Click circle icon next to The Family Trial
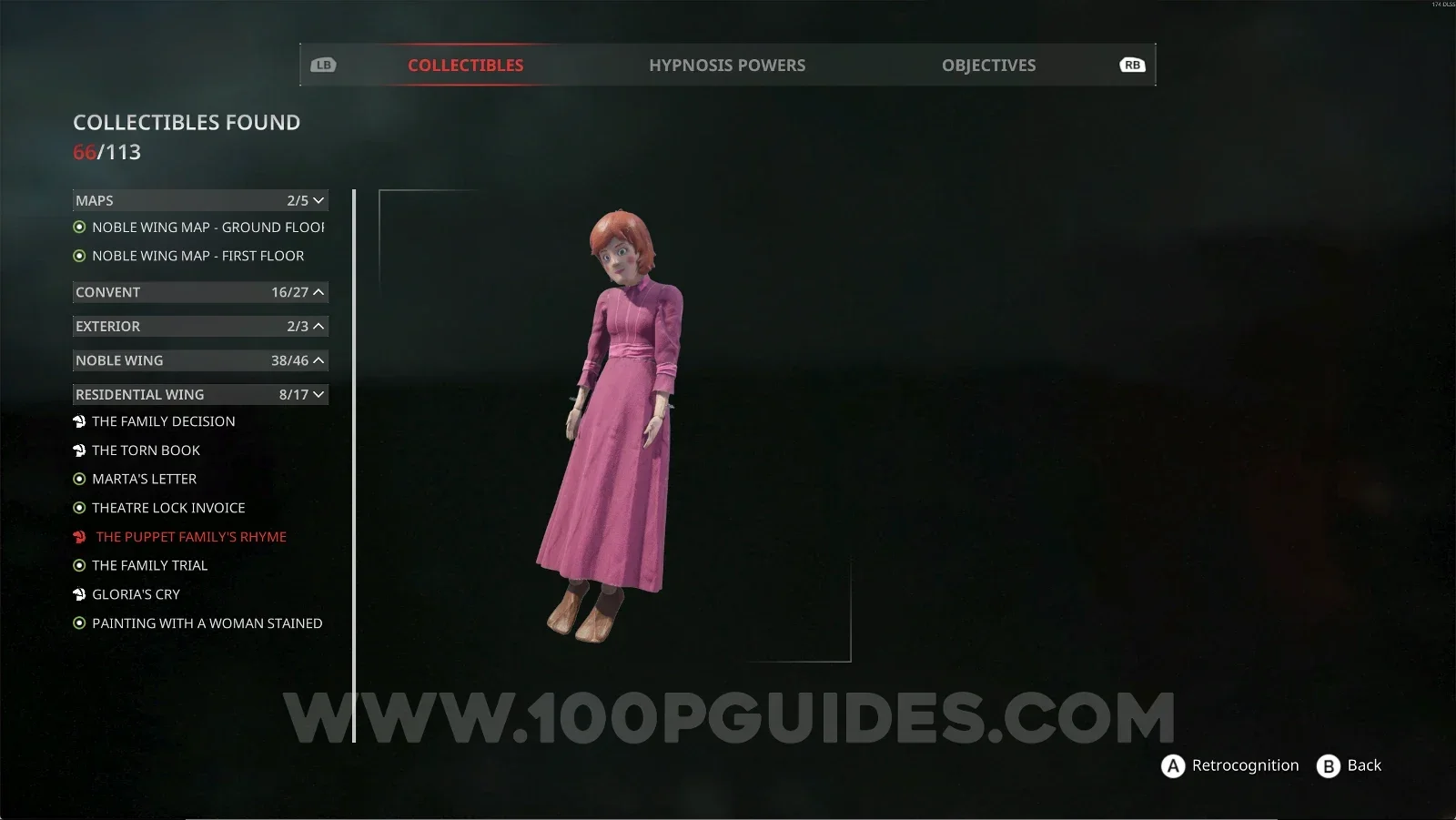1456x820 pixels. click(79, 565)
